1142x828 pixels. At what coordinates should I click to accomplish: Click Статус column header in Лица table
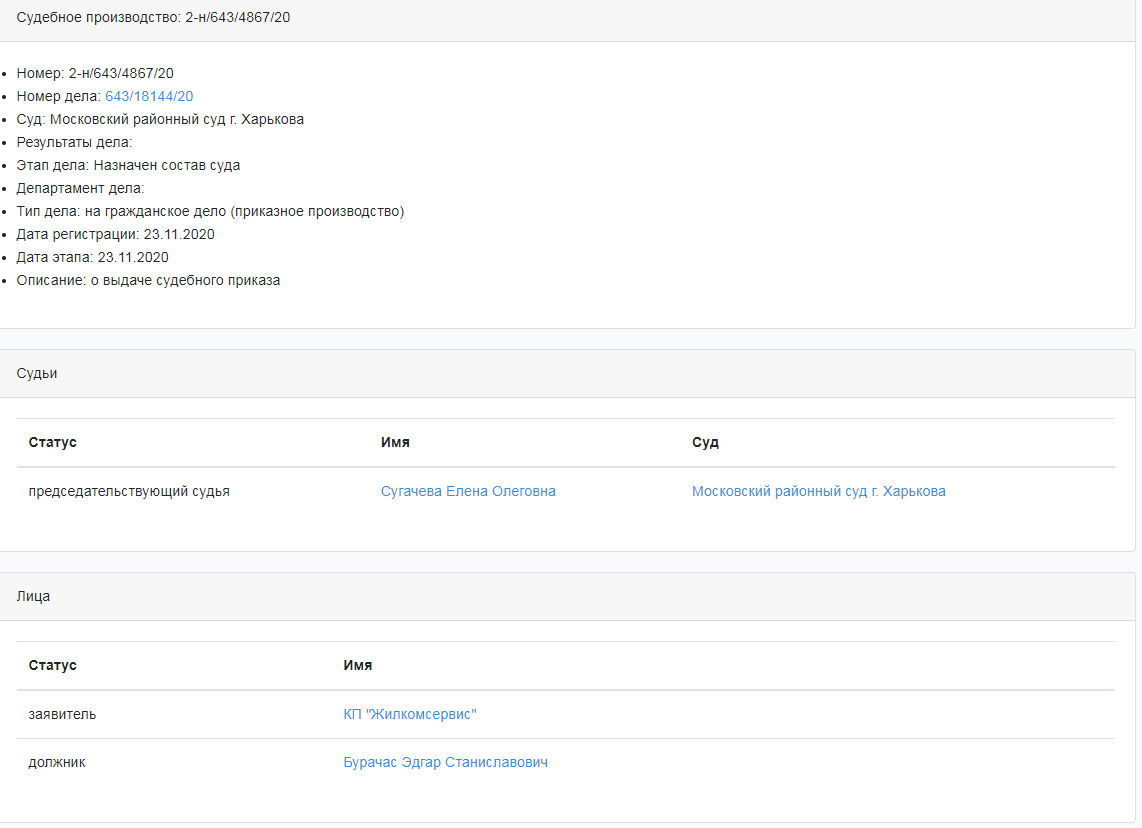click(53, 665)
